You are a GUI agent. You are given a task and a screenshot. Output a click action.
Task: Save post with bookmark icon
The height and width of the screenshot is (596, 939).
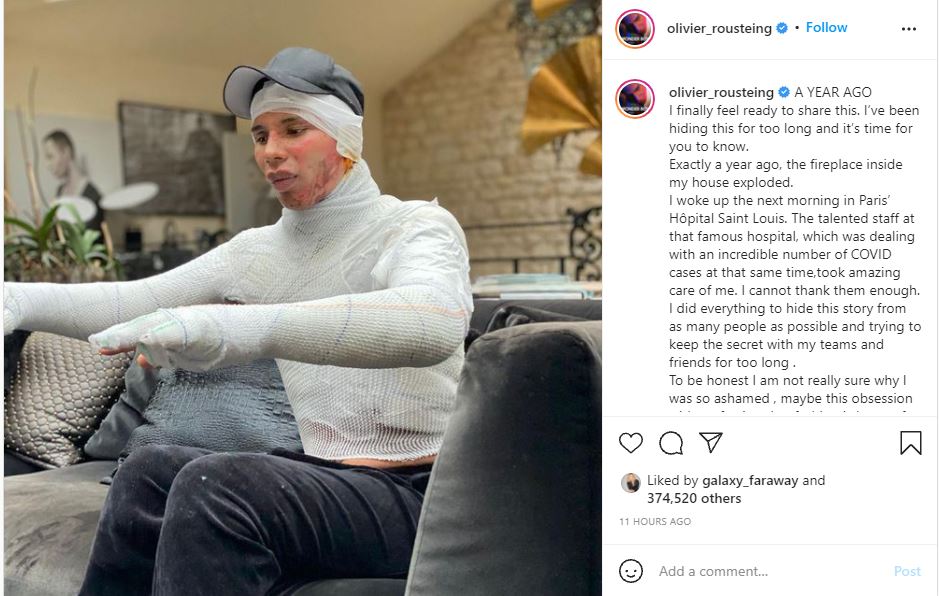click(910, 443)
